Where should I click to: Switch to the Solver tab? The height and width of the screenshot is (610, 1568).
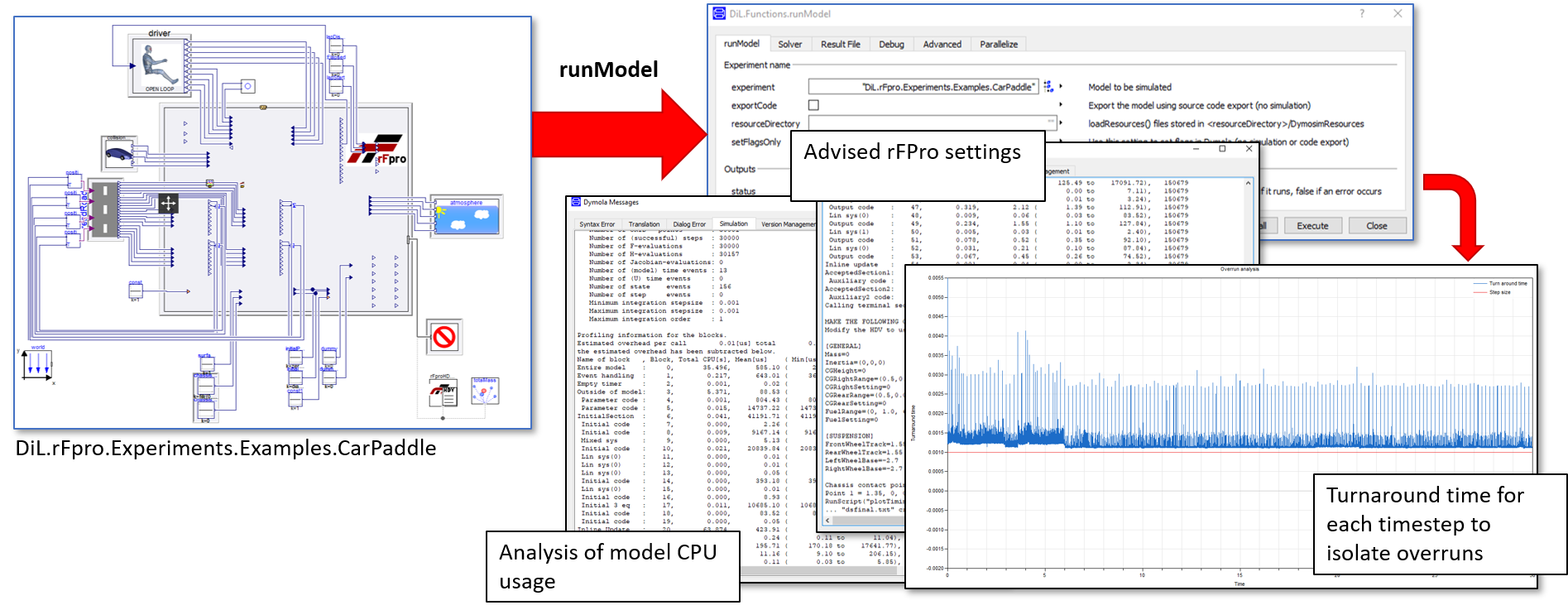point(789,44)
